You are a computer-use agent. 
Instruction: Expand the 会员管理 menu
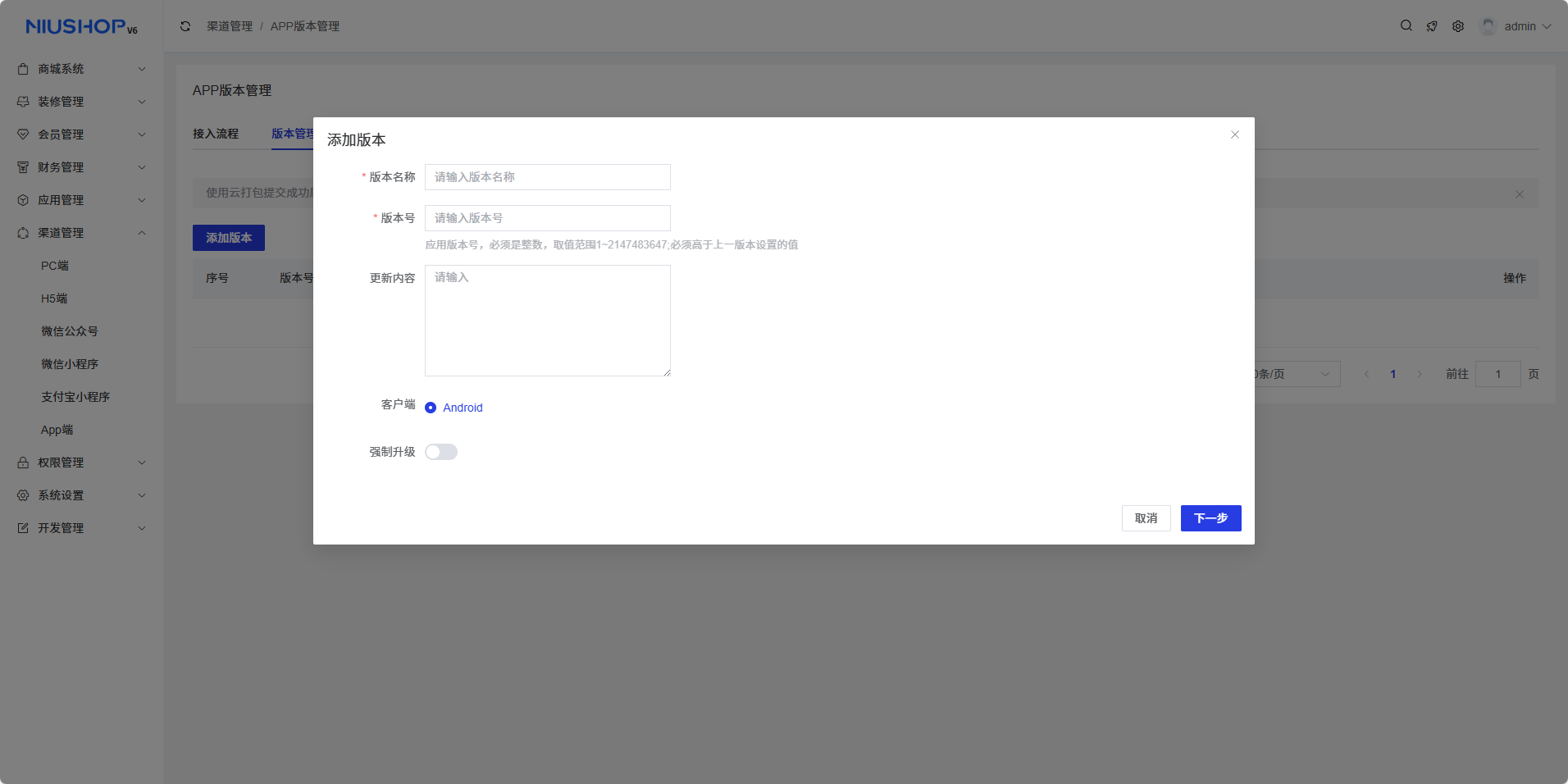[142, 134]
